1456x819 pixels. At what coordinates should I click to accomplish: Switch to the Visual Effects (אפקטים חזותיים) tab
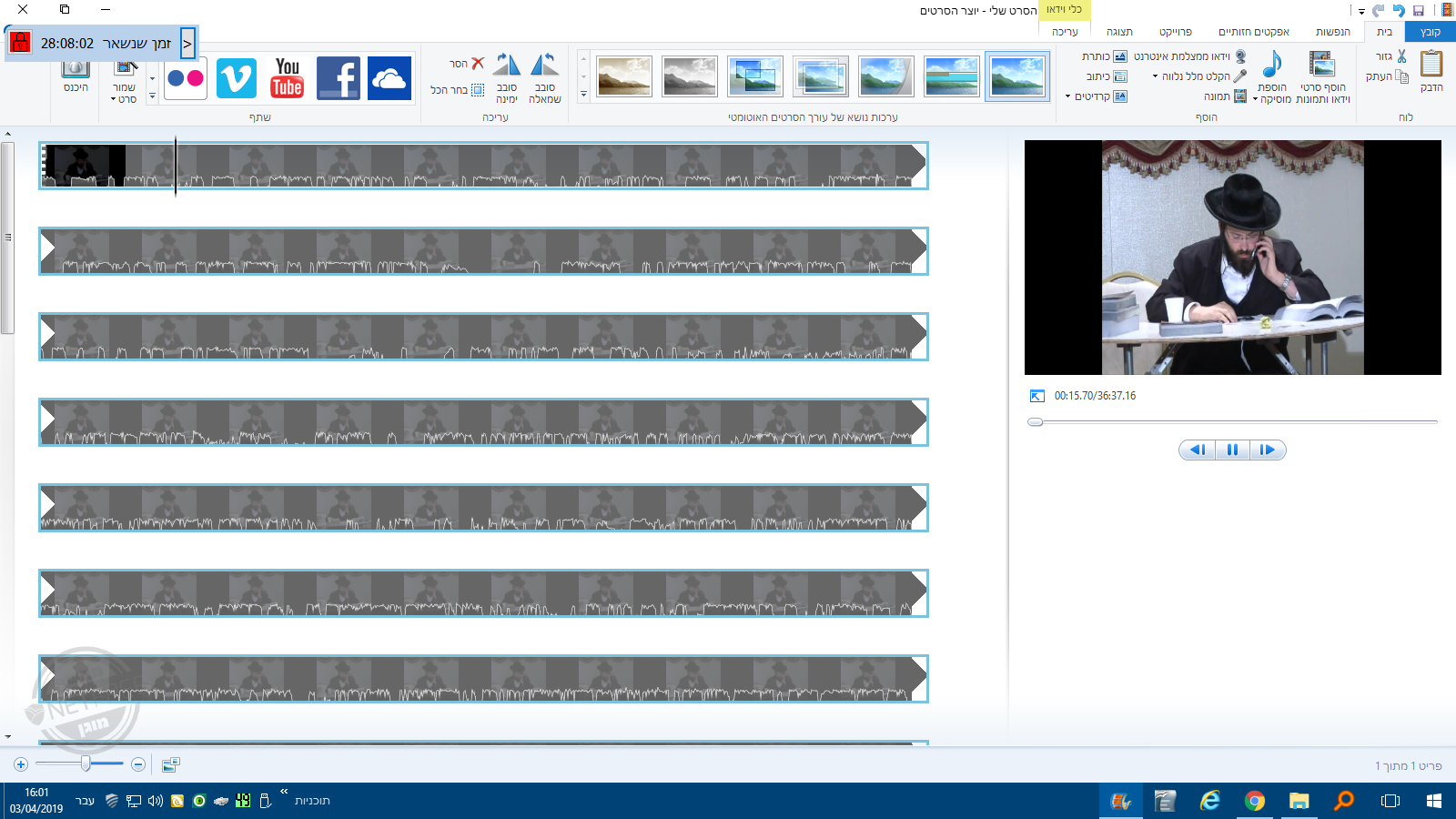click(1254, 32)
